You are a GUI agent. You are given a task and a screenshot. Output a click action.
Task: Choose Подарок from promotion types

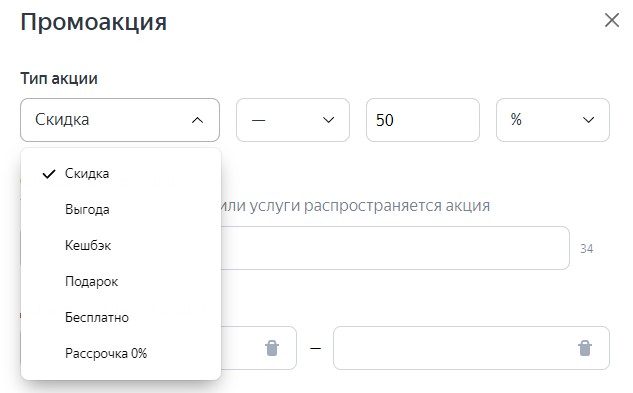pyautogui.click(x=121, y=282)
